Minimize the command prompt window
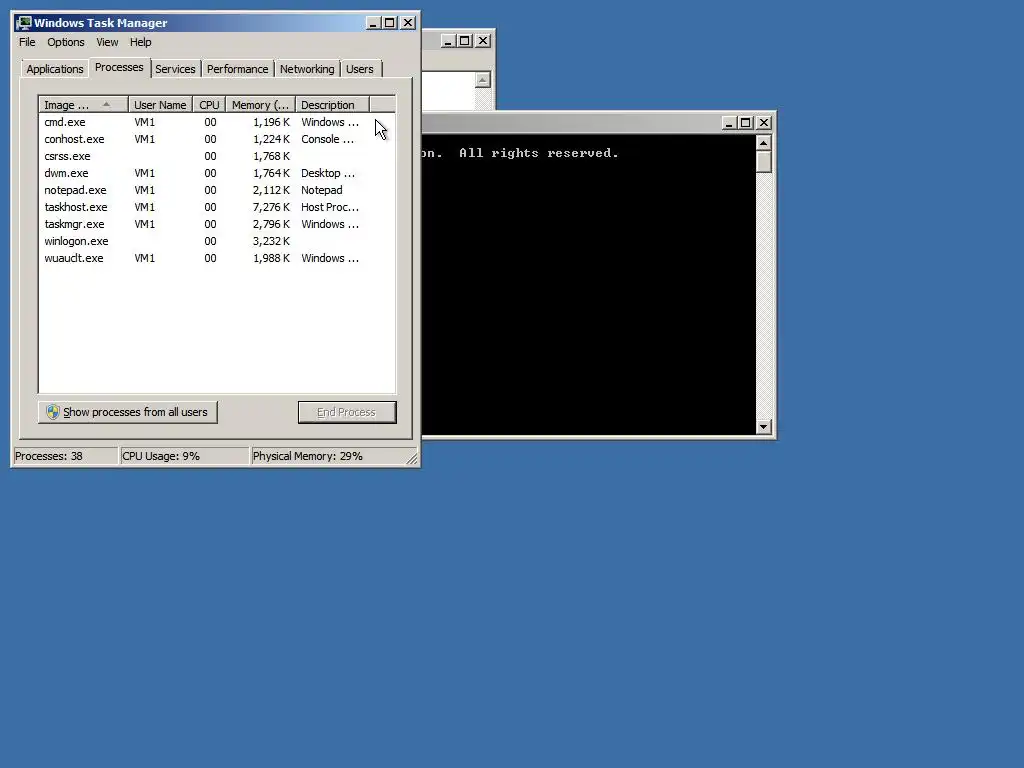Image resolution: width=1024 pixels, height=768 pixels. click(x=729, y=123)
